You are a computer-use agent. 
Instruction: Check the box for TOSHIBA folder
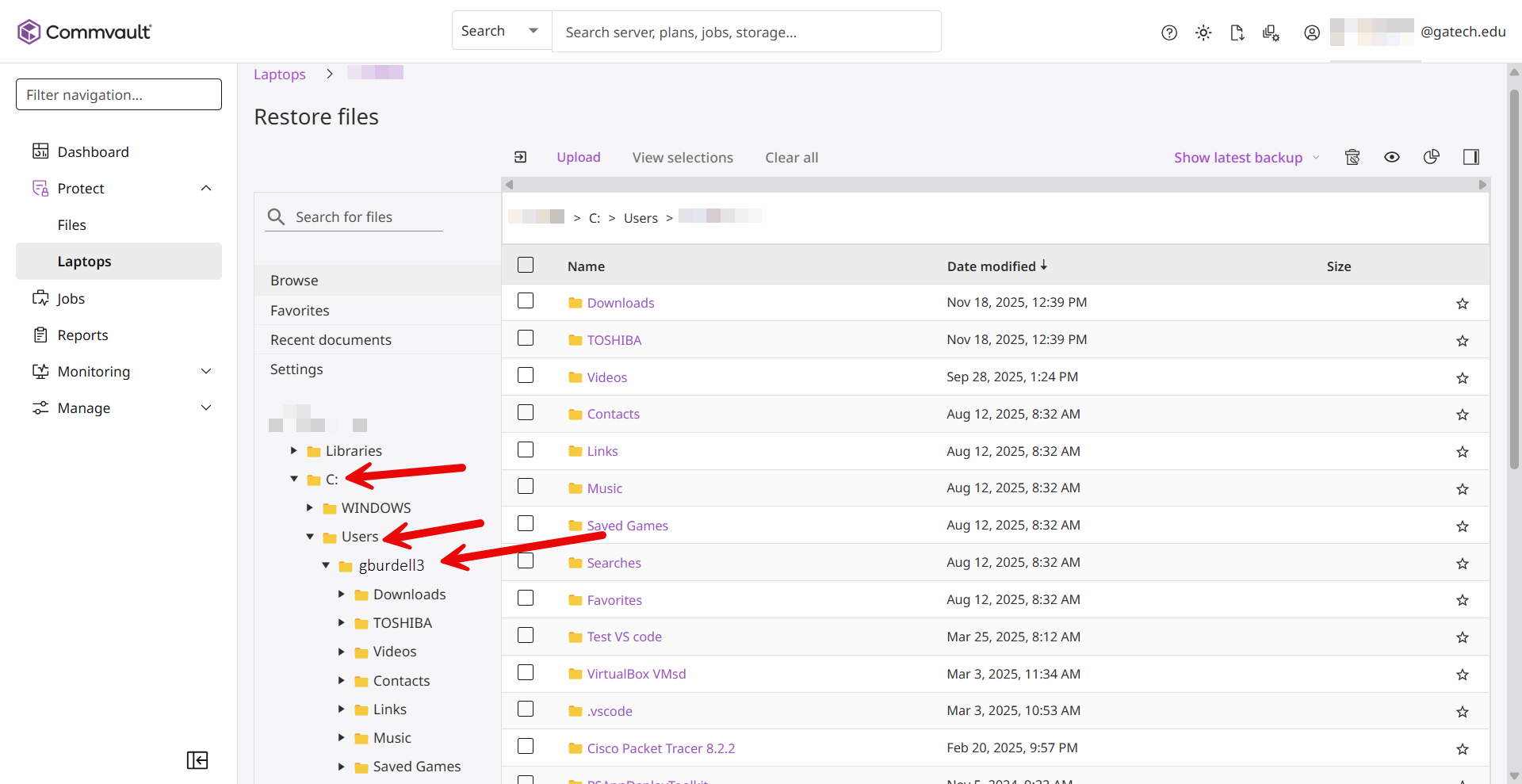coord(526,338)
